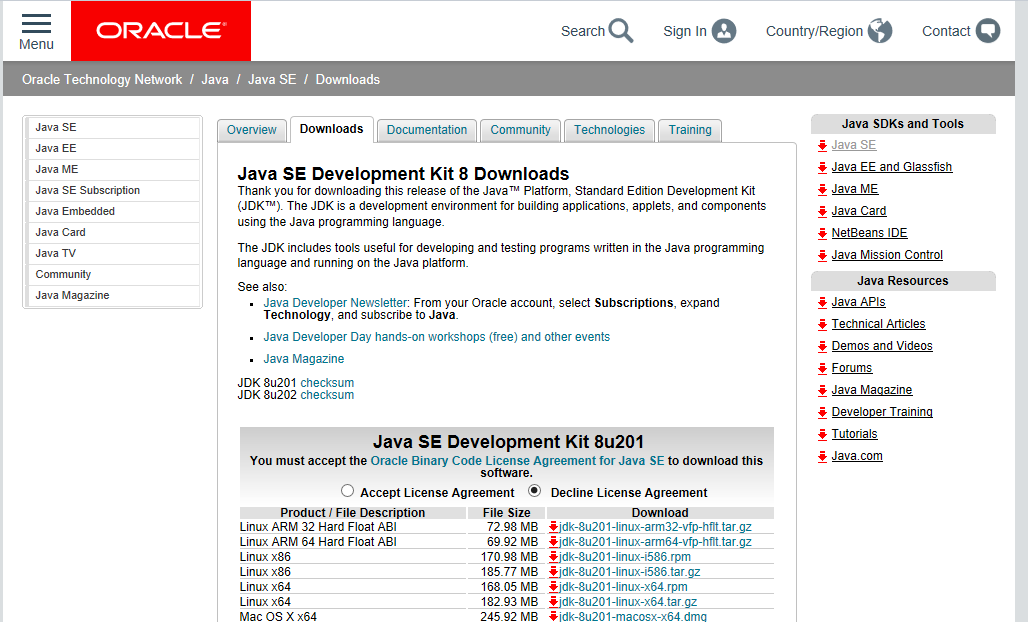The height and width of the screenshot is (622, 1028).
Task: Click red arrow icon beside Java Card in the Java SDKs and Tools list
Action: pyautogui.click(x=822, y=212)
